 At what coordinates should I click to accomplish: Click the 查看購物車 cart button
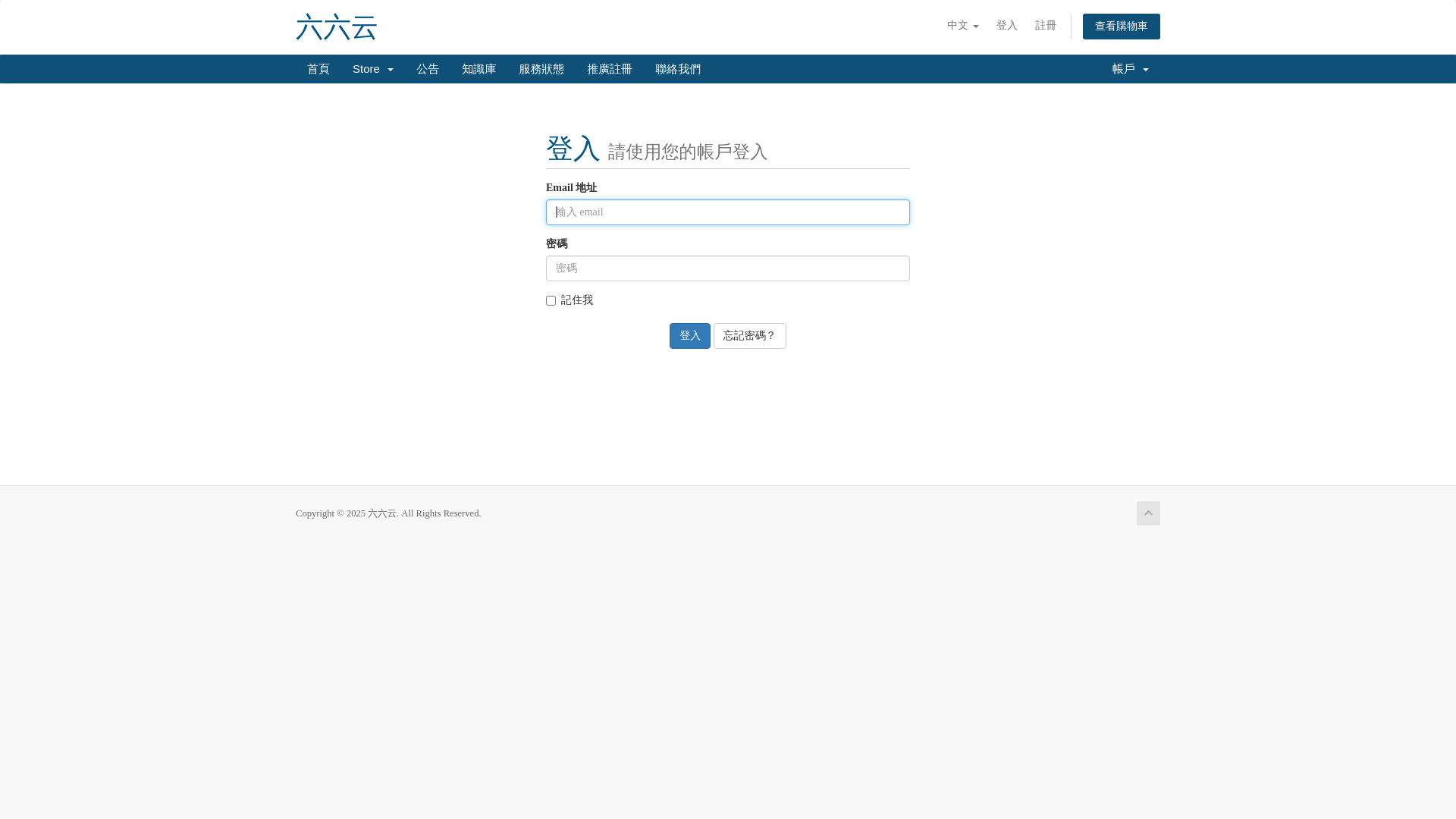(1121, 27)
